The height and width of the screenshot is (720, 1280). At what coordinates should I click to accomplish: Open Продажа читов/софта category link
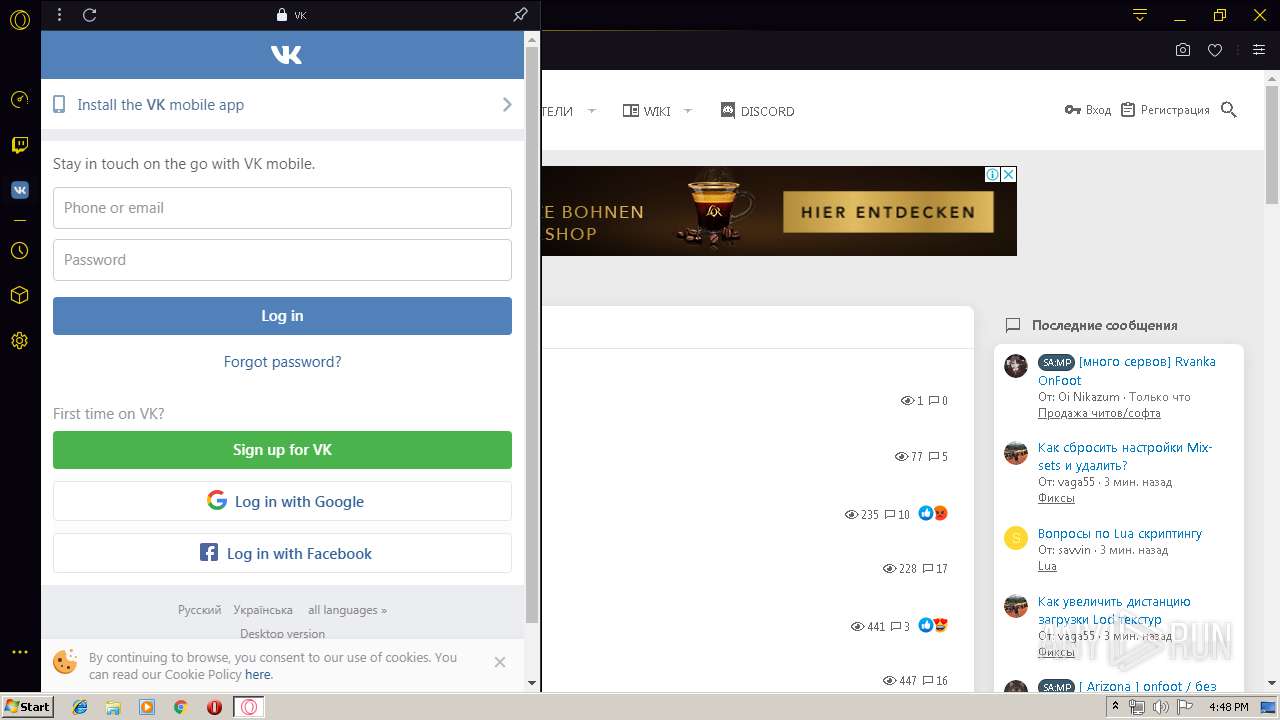1099,413
